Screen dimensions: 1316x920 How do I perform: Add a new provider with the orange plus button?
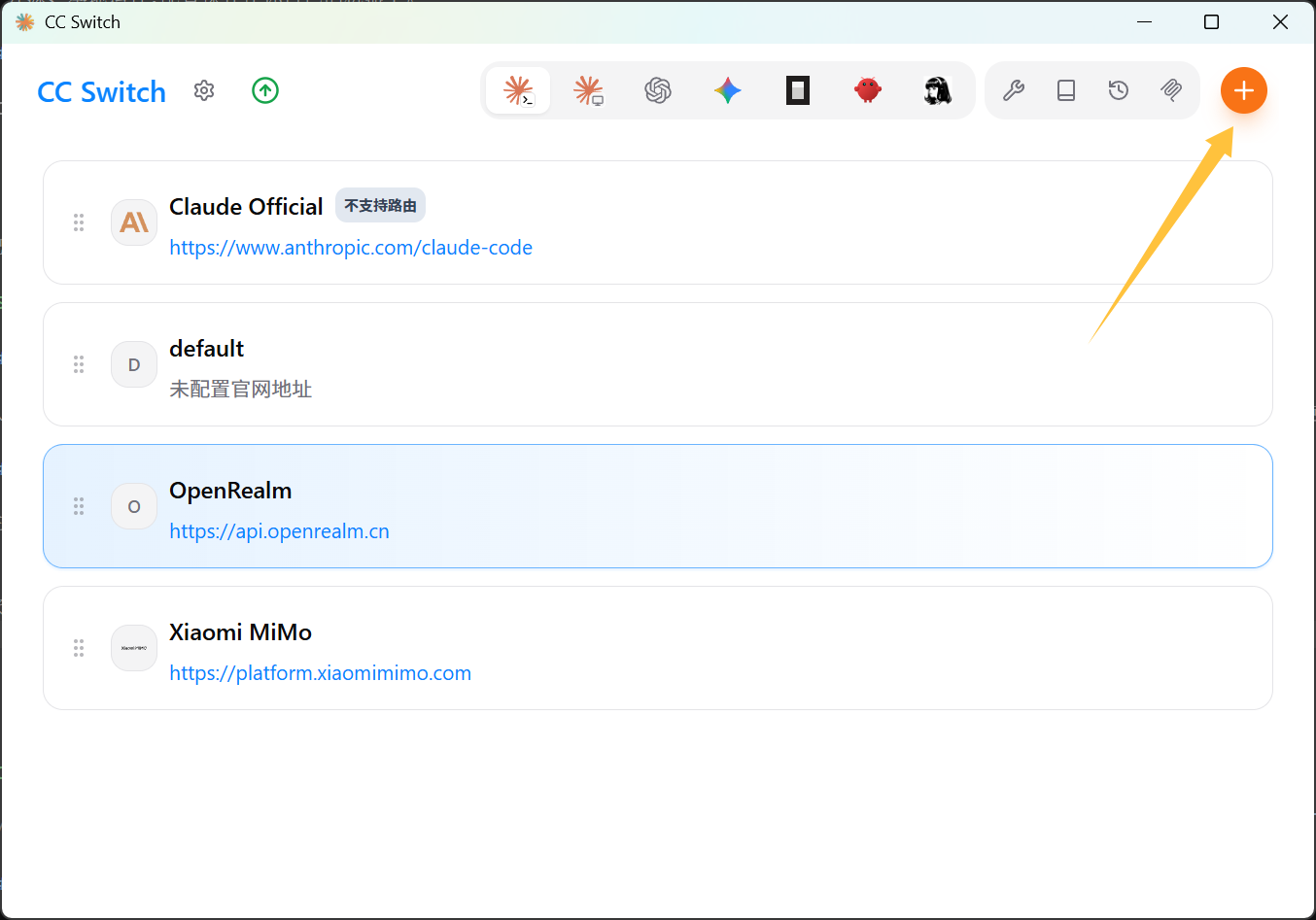1244,90
